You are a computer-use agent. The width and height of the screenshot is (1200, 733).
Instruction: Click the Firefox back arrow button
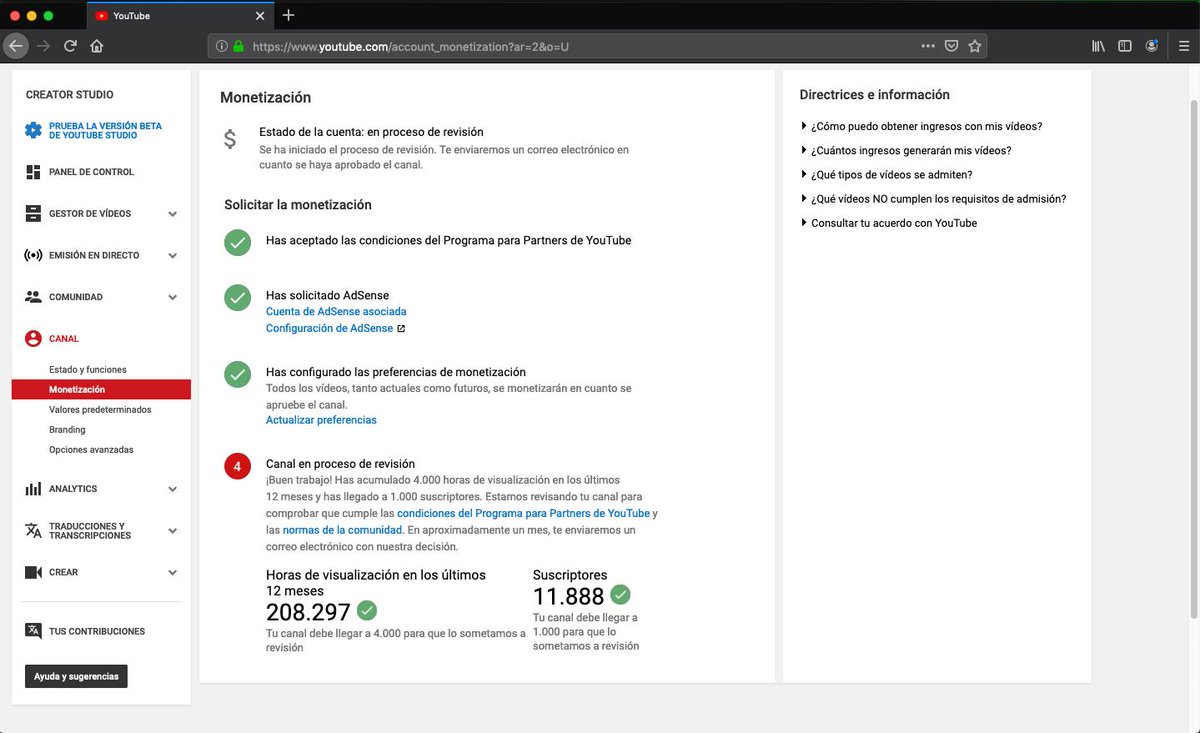click(x=15, y=45)
